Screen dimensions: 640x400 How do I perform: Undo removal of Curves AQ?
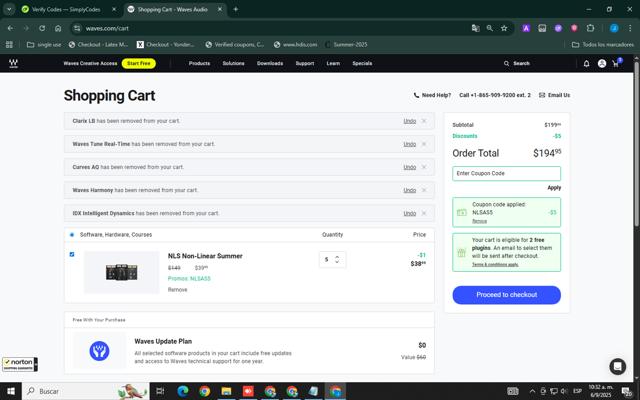click(409, 167)
